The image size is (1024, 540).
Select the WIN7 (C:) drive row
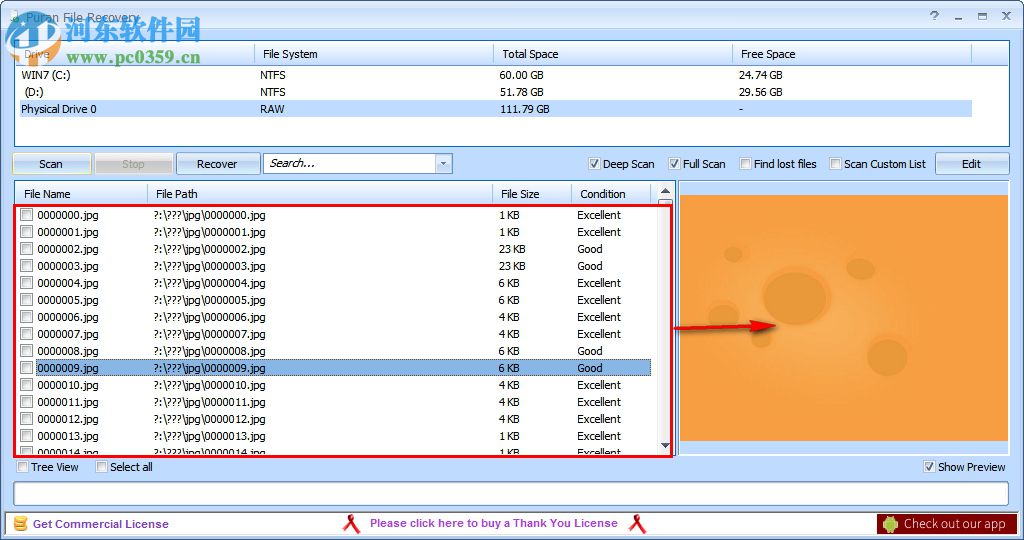coord(496,75)
